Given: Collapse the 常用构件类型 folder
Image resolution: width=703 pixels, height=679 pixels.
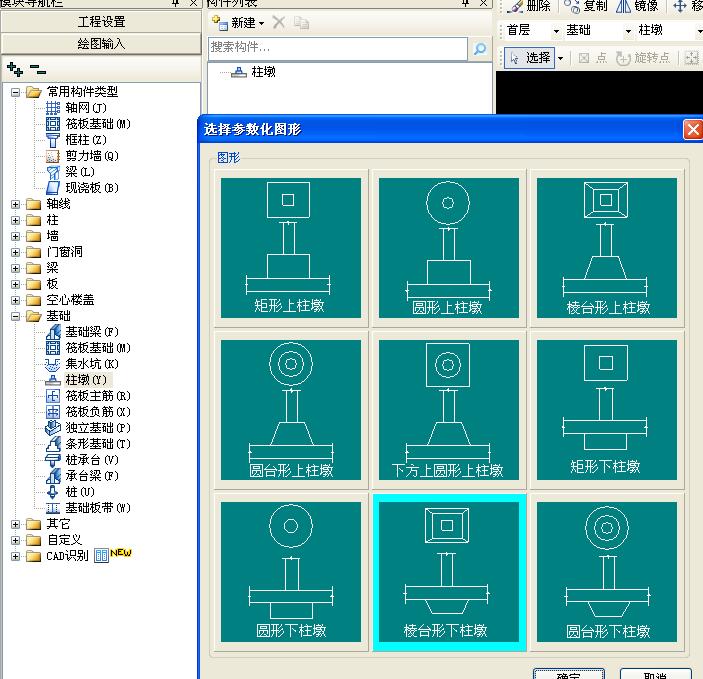Looking at the screenshot, I should coord(15,92).
